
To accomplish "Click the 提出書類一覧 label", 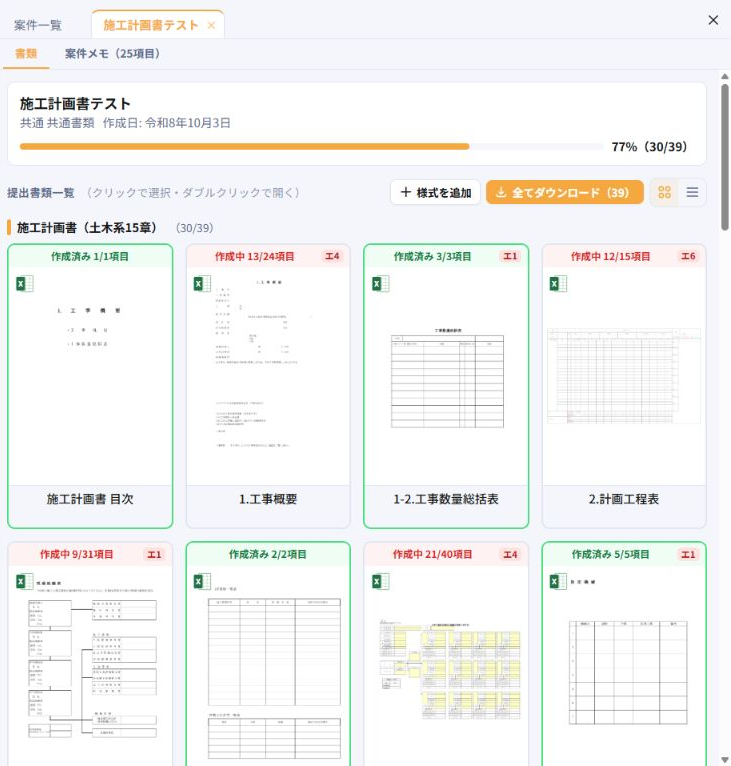I will tap(41, 193).
